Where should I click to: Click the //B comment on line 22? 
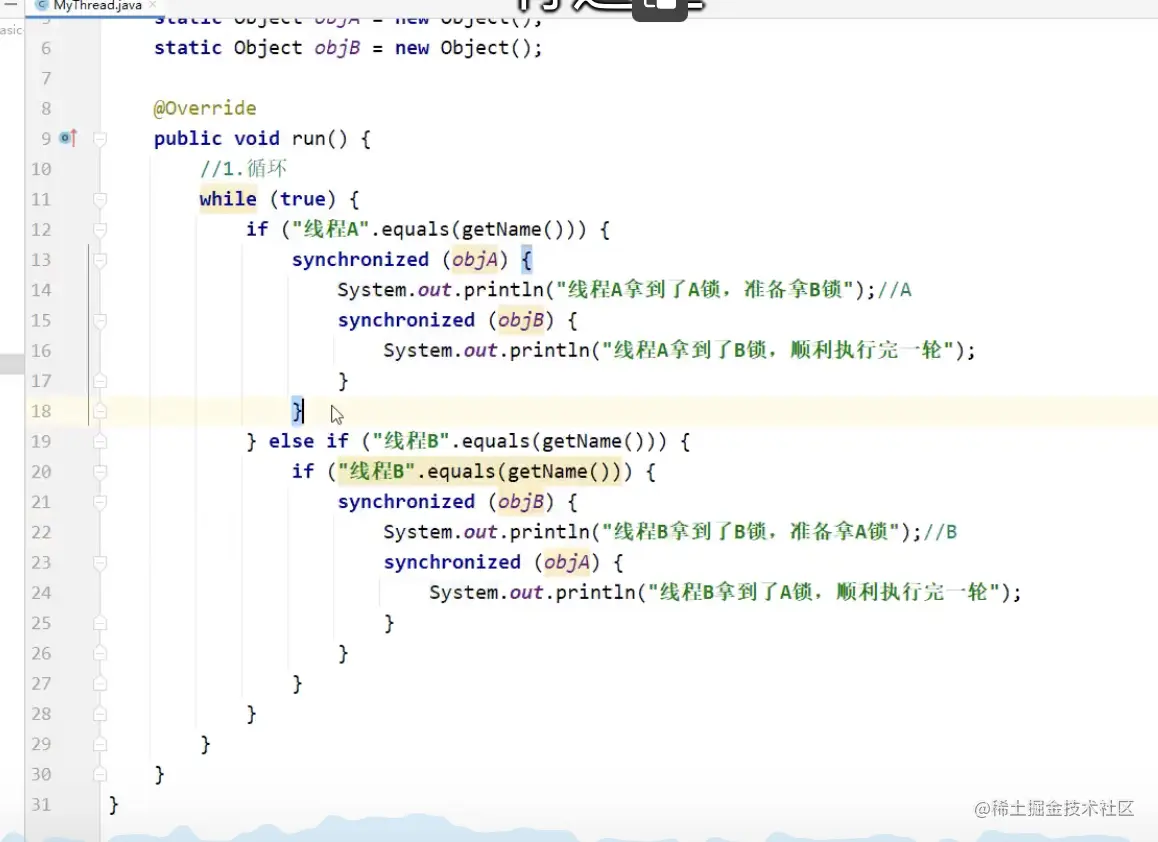[x=940, y=533]
